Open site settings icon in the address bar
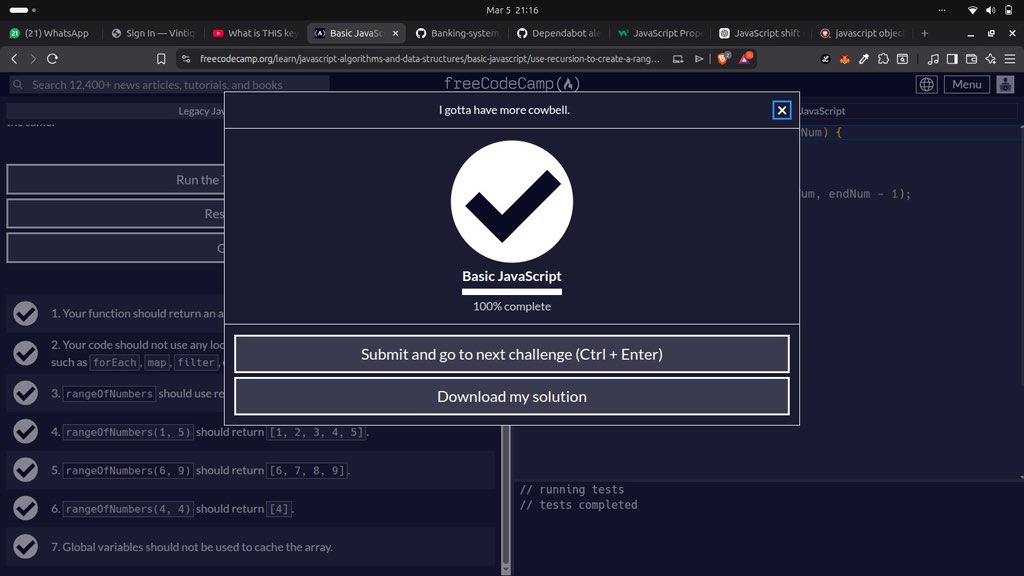 (x=186, y=59)
